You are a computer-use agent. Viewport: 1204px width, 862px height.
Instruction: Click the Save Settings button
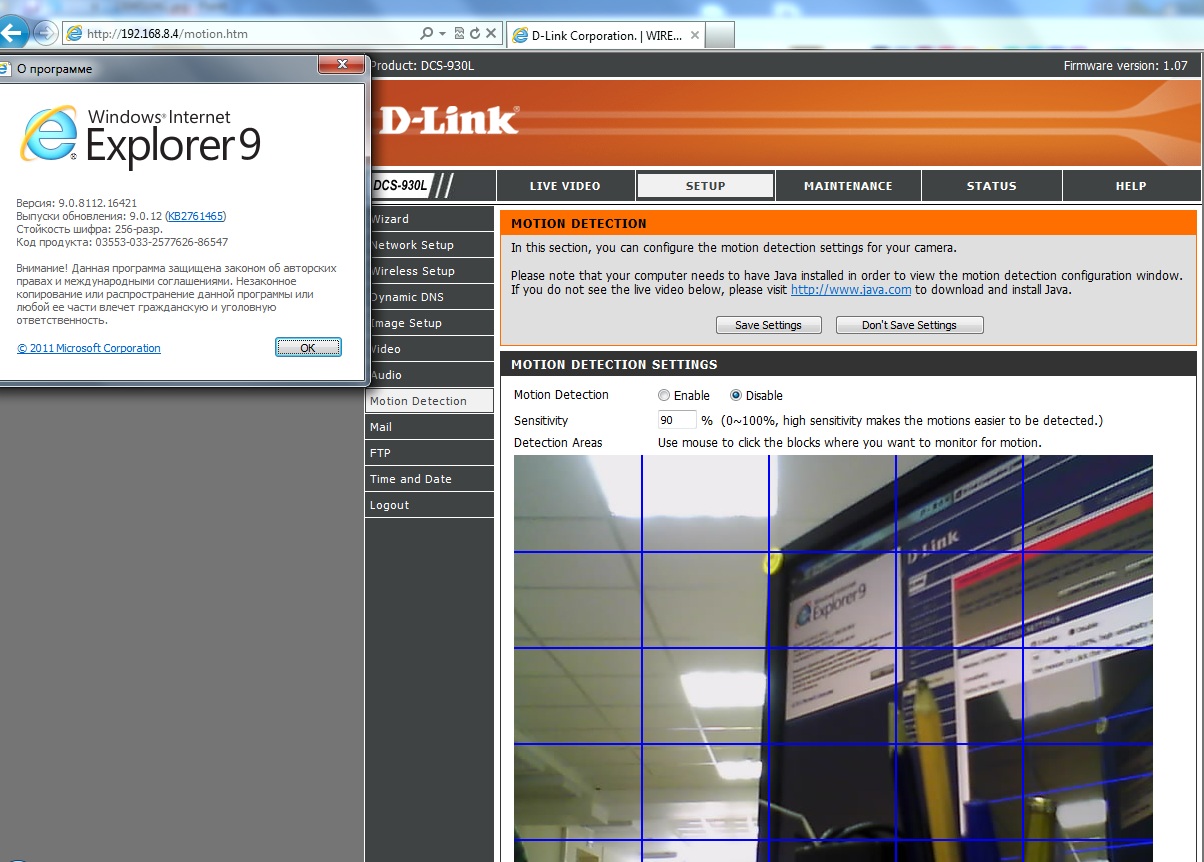pos(768,325)
